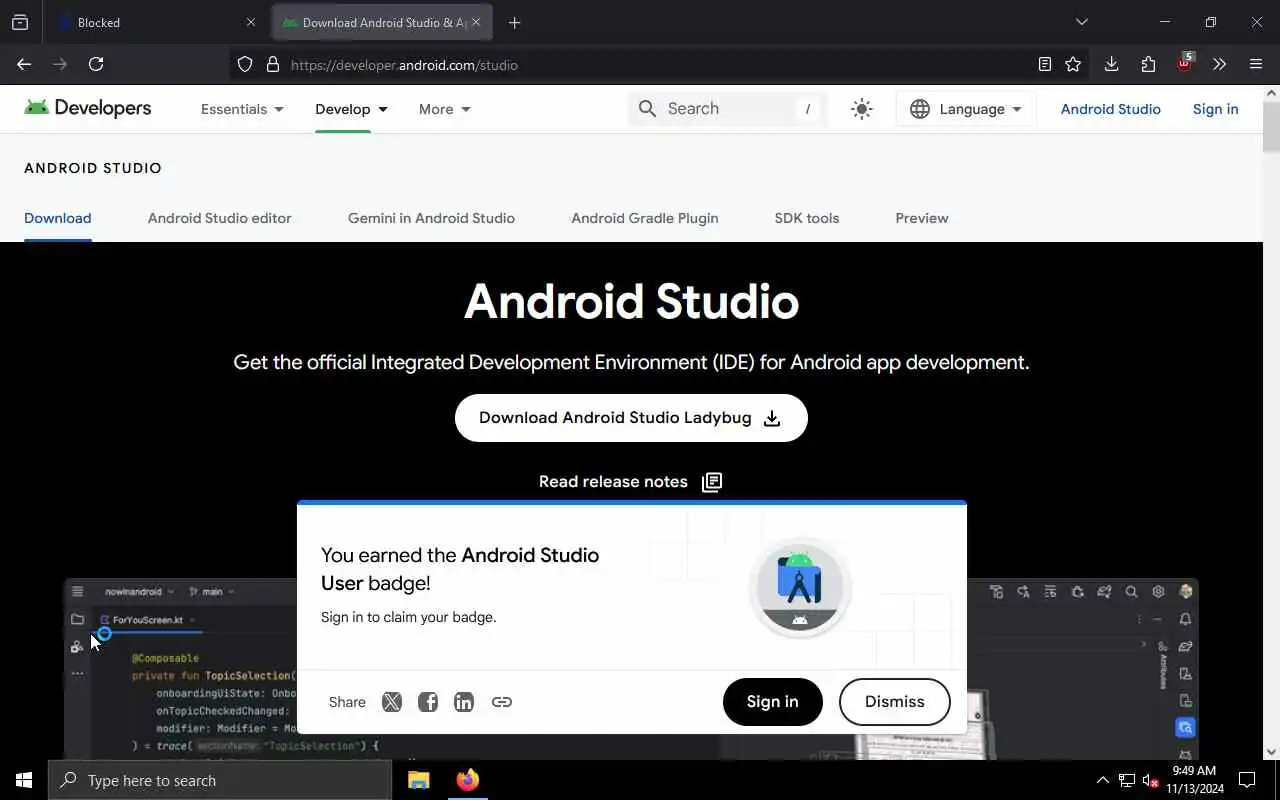Image resolution: width=1280 pixels, height=800 pixels.
Task: Click the page vertical scrollbar thumb
Action: point(1271,128)
